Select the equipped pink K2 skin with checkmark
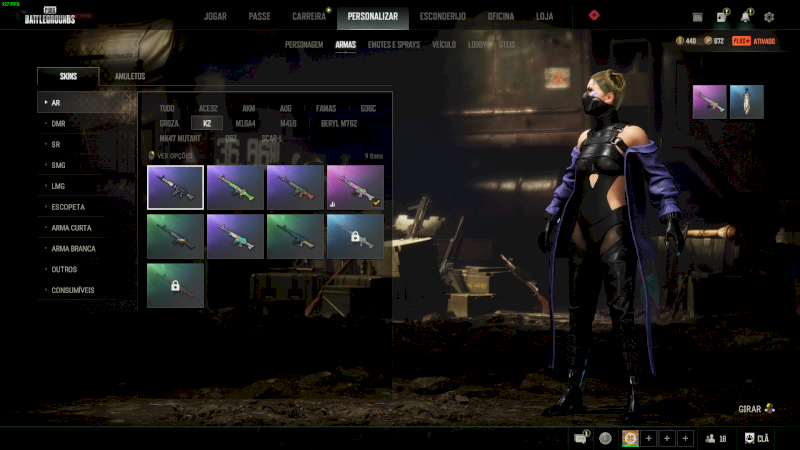This screenshot has width=800, height=450. (355, 187)
